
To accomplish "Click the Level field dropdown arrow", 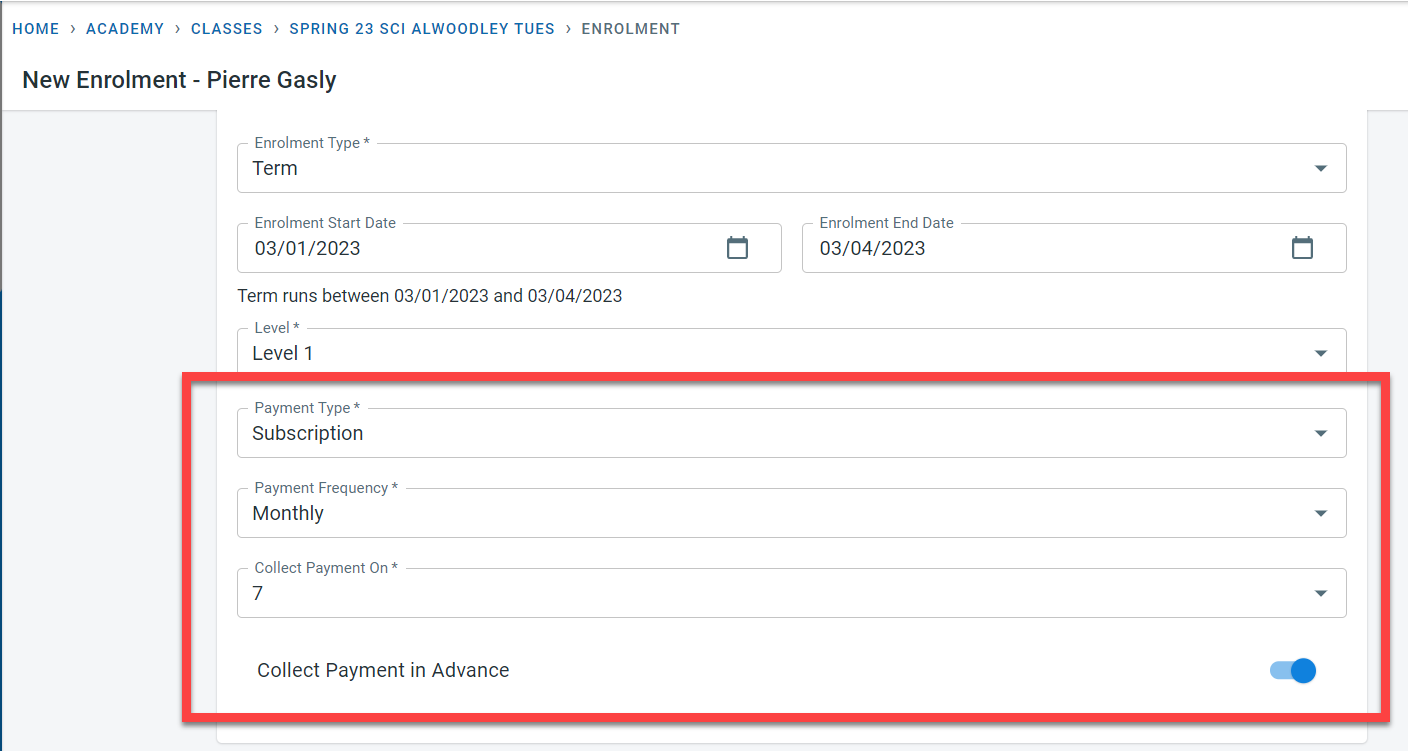I will 1321,353.
